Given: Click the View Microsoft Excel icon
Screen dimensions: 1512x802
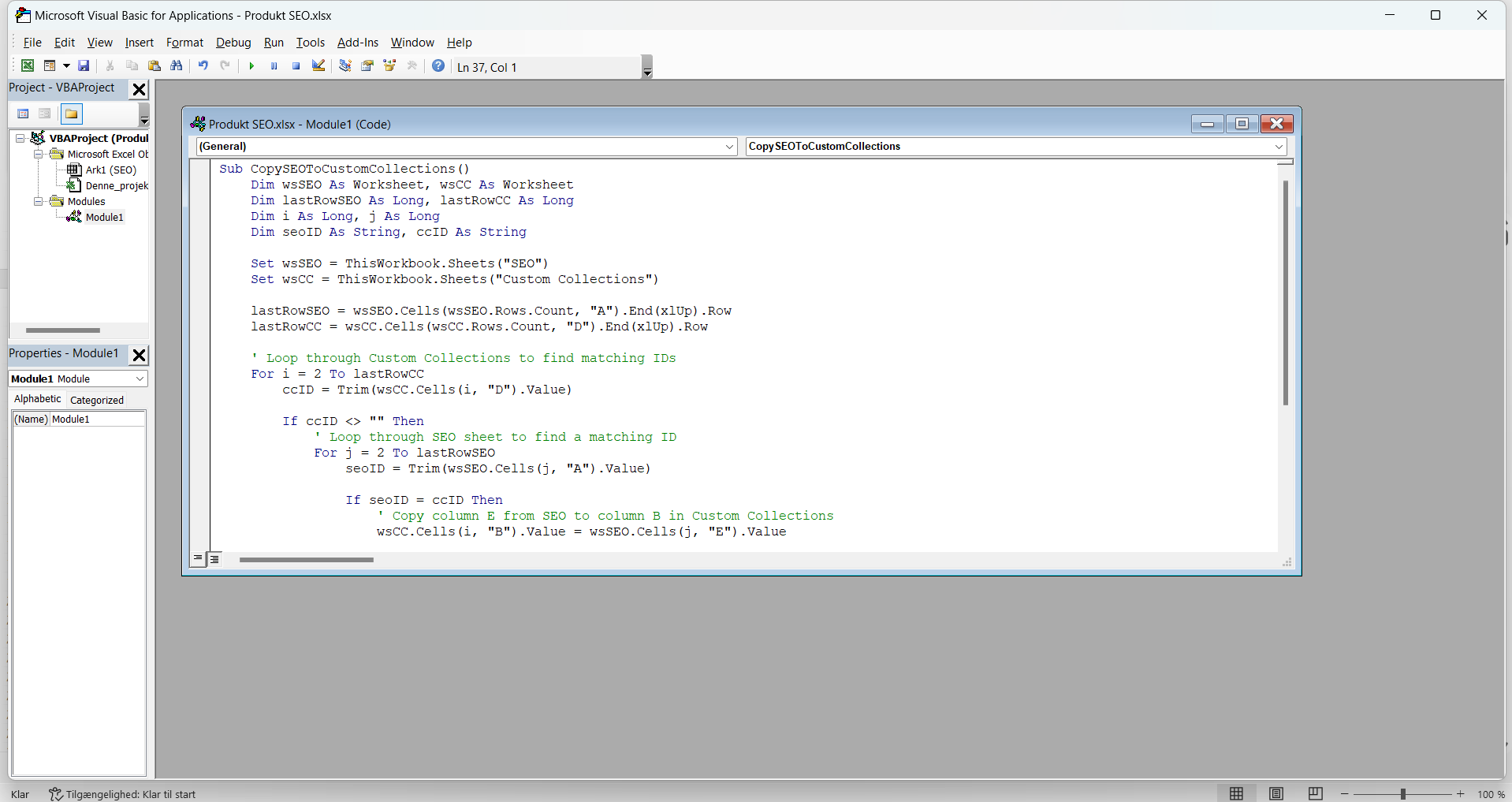Looking at the screenshot, I should (28, 66).
